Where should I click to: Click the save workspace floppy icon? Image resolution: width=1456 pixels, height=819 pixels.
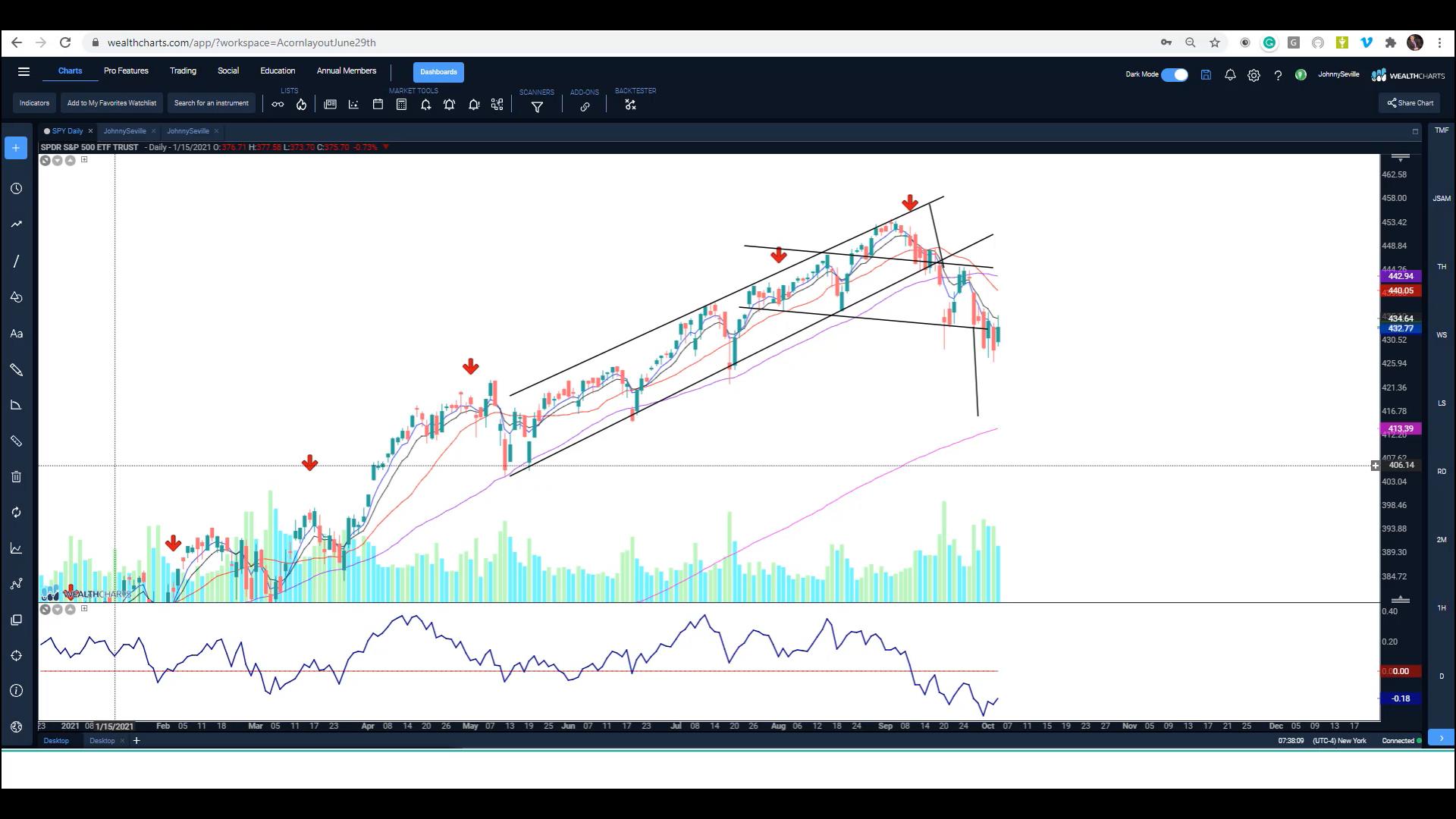click(x=1206, y=75)
